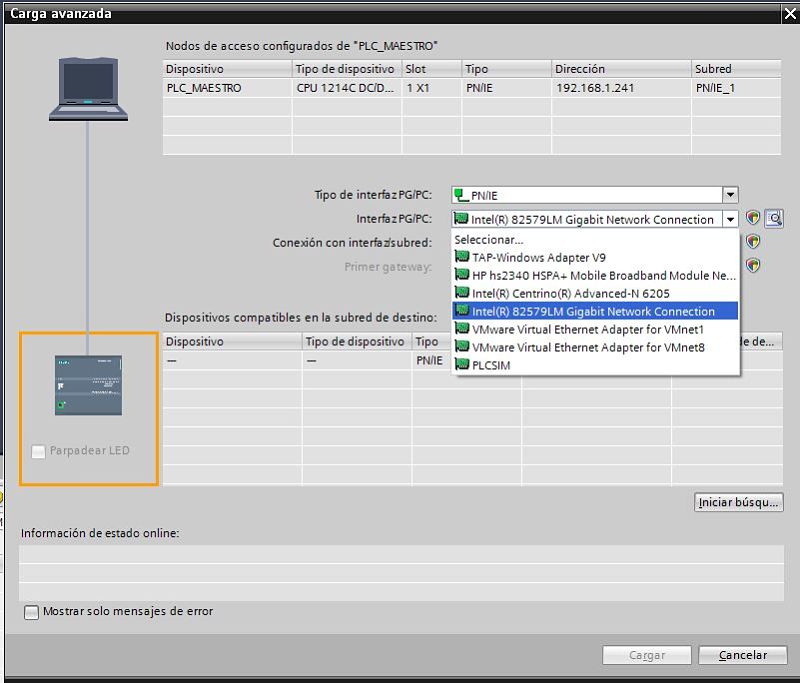Collapse the Interfaz PG/PC dropdown arrow
The image size is (800, 683).
point(731,219)
